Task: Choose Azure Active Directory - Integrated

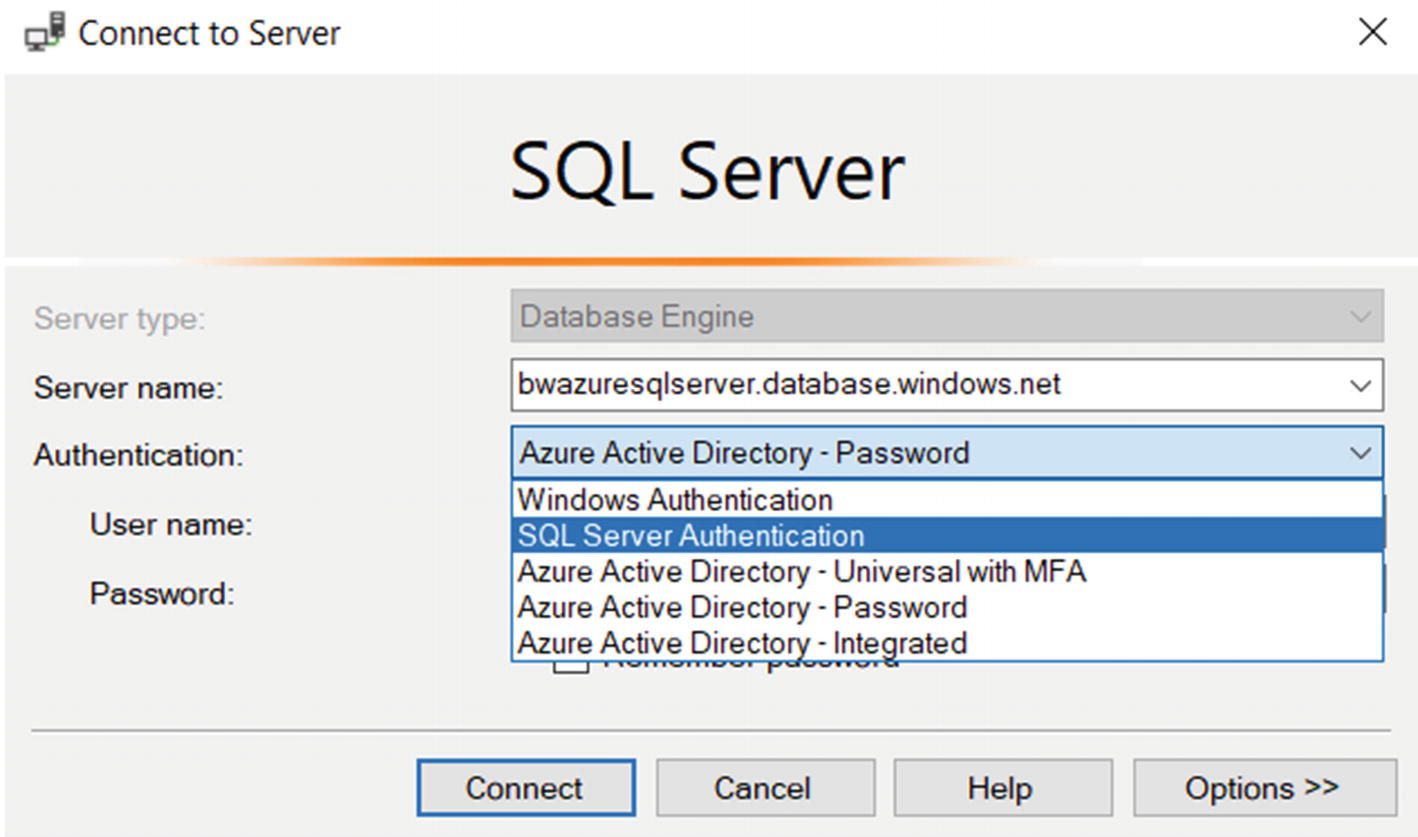Action: click(947, 642)
